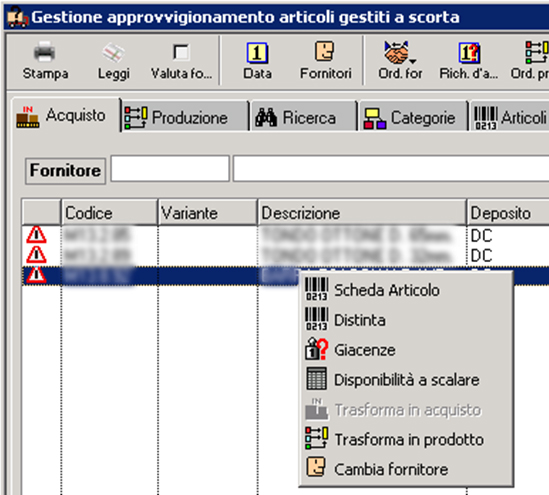The width and height of the screenshot is (549, 495).
Task: Click the Fornitori face icon
Action: pos(325,51)
